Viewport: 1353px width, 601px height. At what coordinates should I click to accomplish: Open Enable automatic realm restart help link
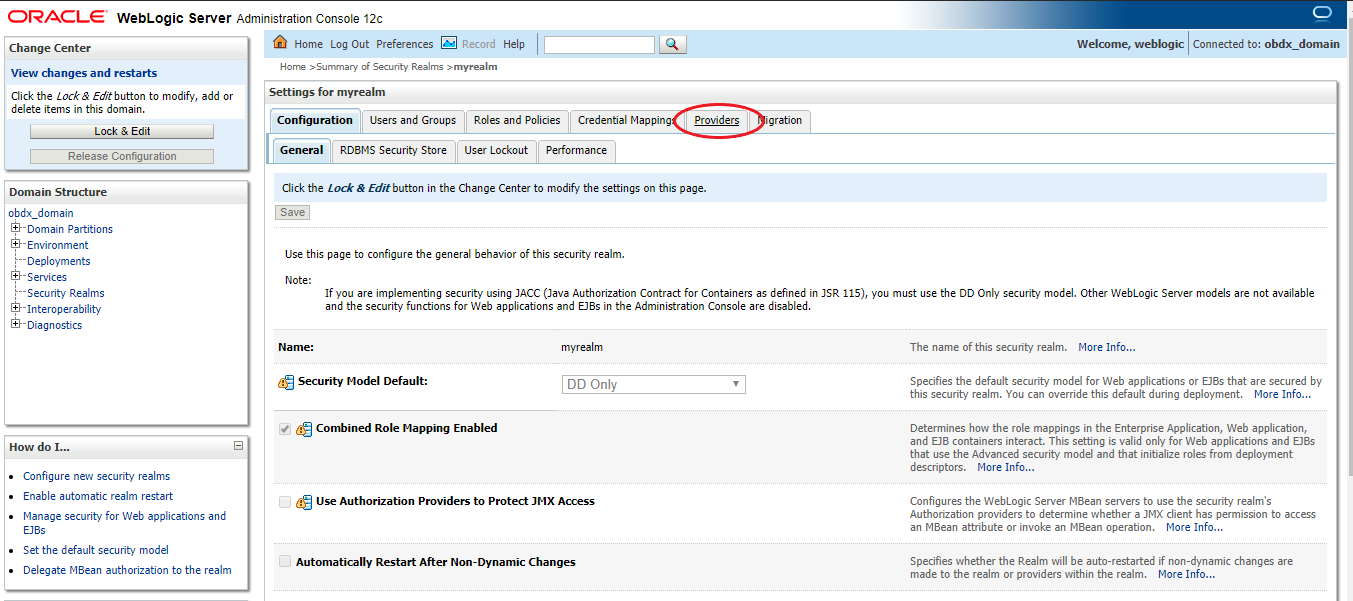[x=98, y=496]
